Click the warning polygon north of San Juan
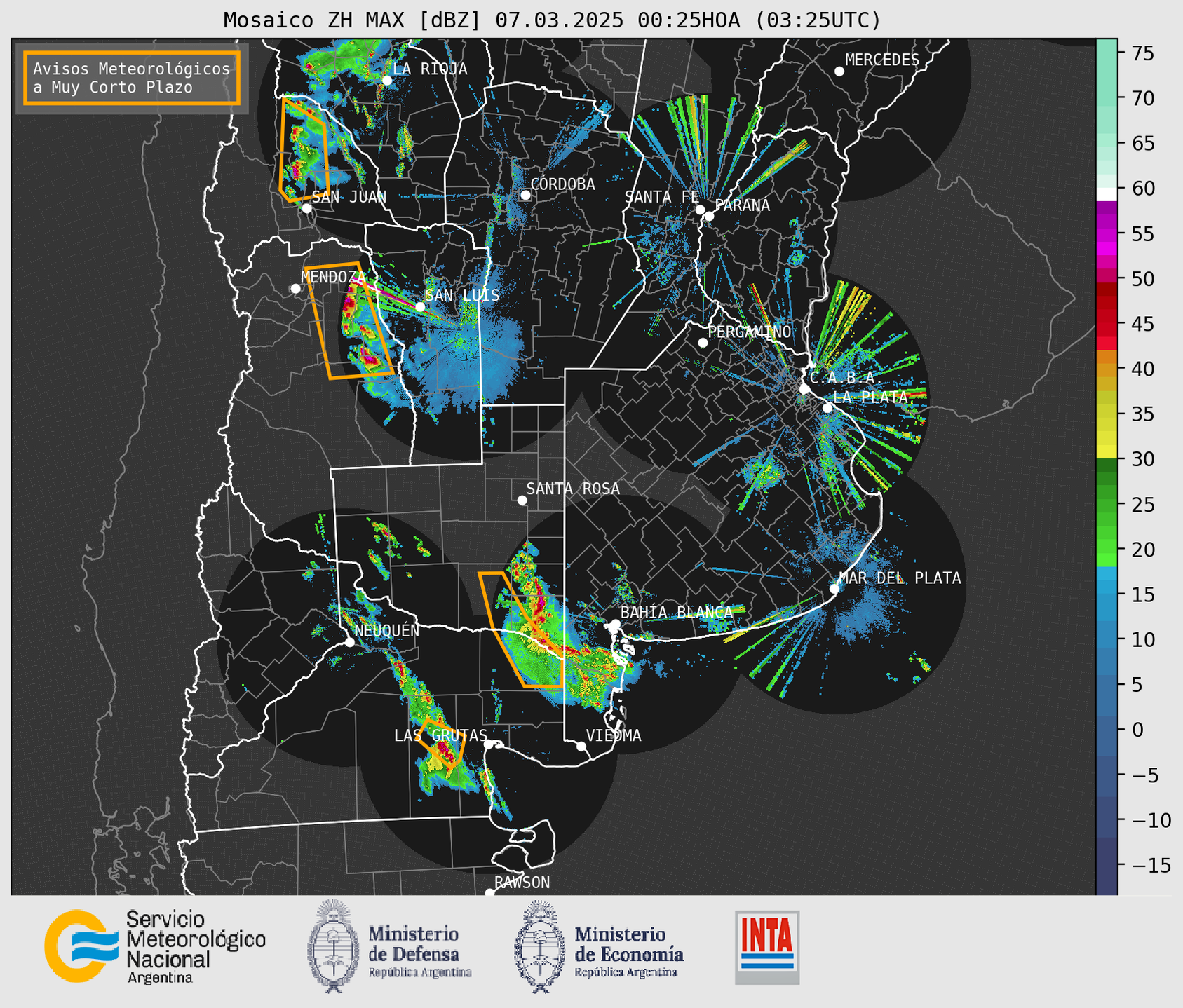 304,149
